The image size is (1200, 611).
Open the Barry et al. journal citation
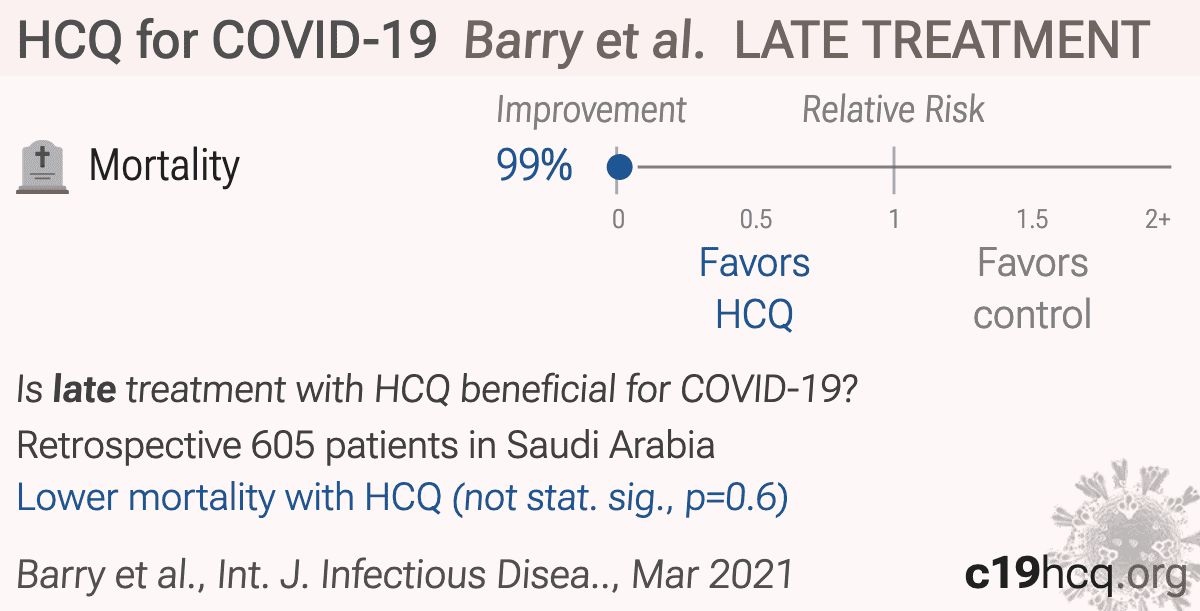tap(405, 575)
